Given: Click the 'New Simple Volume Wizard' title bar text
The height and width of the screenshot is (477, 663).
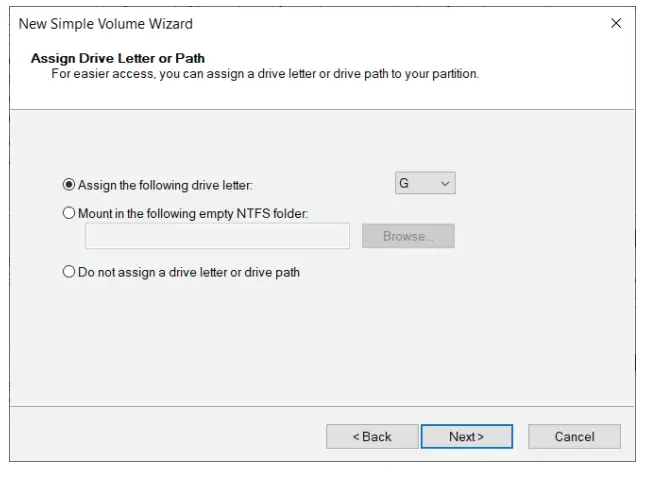Looking at the screenshot, I should (x=106, y=24).
